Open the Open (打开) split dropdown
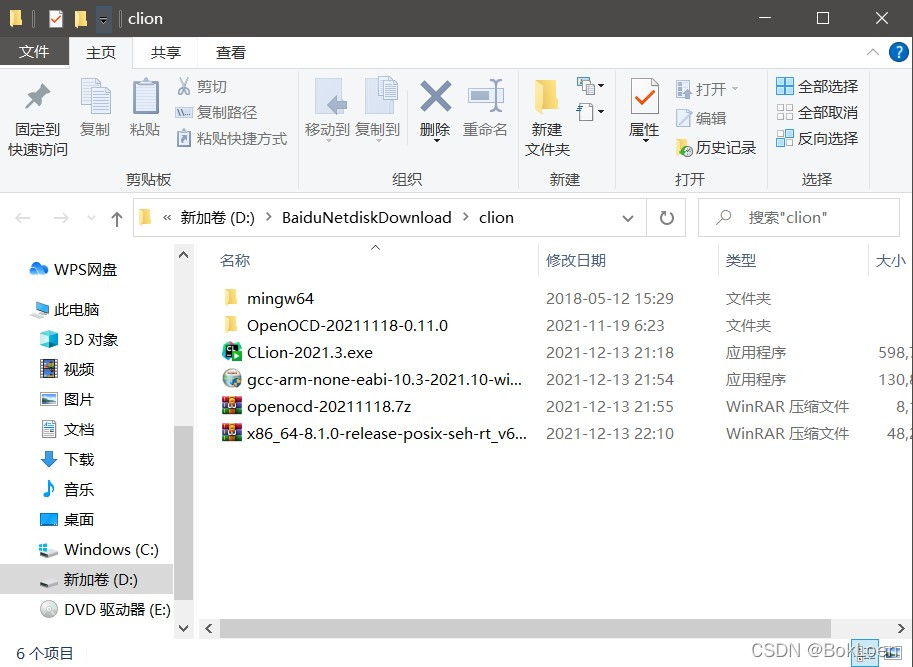 (735, 89)
